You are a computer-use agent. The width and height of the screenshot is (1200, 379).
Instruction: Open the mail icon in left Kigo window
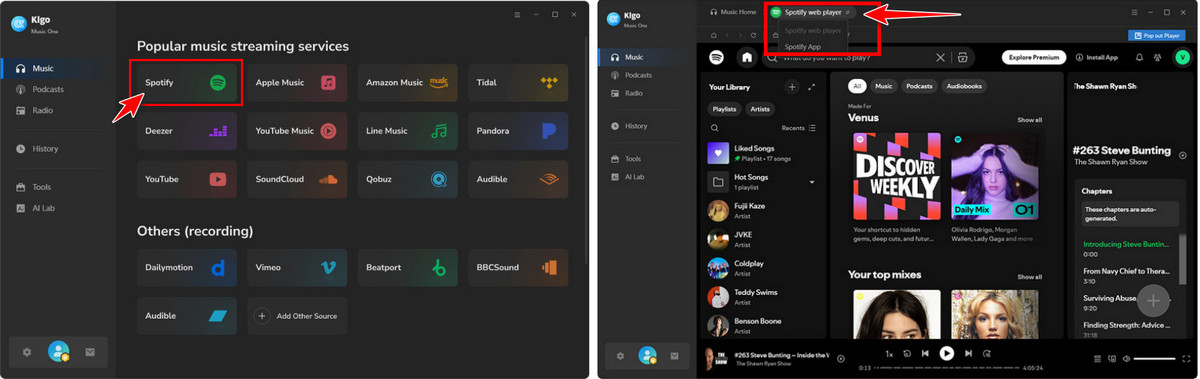point(90,352)
